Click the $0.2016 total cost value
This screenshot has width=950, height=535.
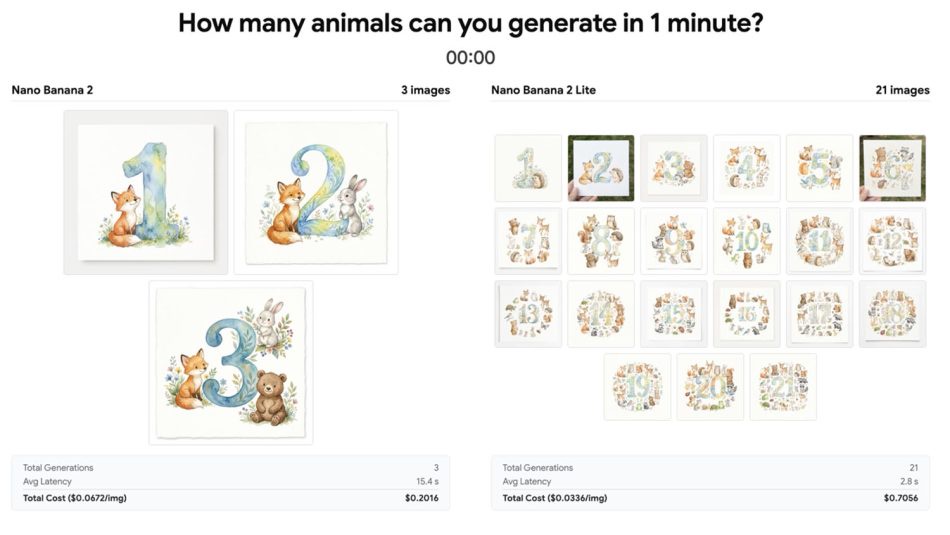pyautogui.click(x=422, y=498)
